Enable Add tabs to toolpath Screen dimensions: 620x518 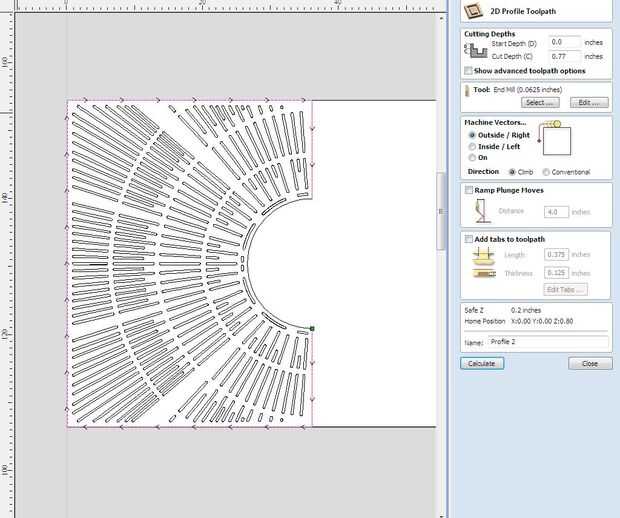pyautogui.click(x=469, y=239)
